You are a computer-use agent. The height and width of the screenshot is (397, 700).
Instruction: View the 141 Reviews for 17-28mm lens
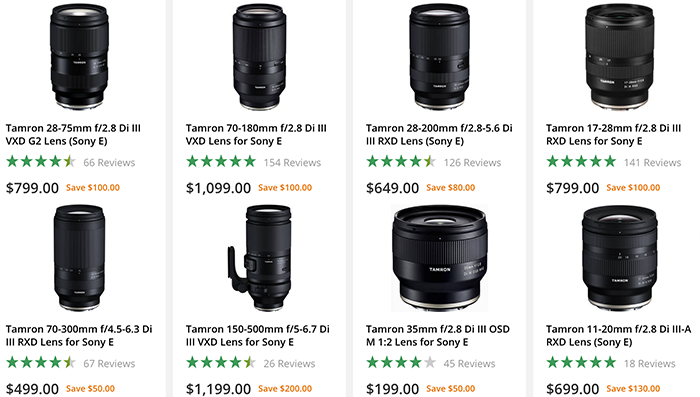click(x=653, y=163)
